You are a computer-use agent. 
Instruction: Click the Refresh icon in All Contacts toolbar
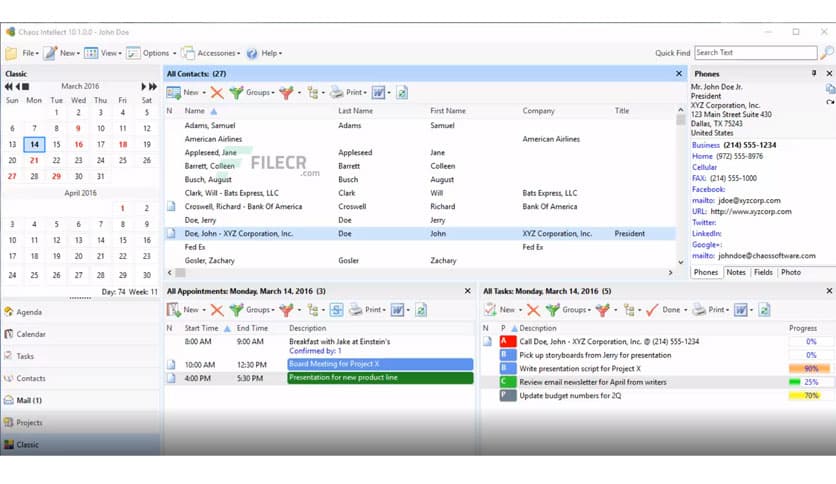point(402,92)
